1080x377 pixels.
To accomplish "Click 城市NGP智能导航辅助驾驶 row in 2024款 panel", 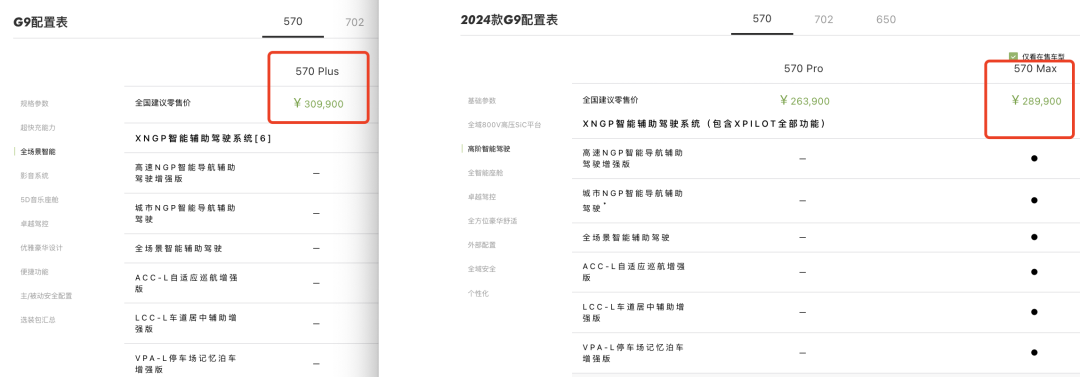I will click(x=826, y=201).
